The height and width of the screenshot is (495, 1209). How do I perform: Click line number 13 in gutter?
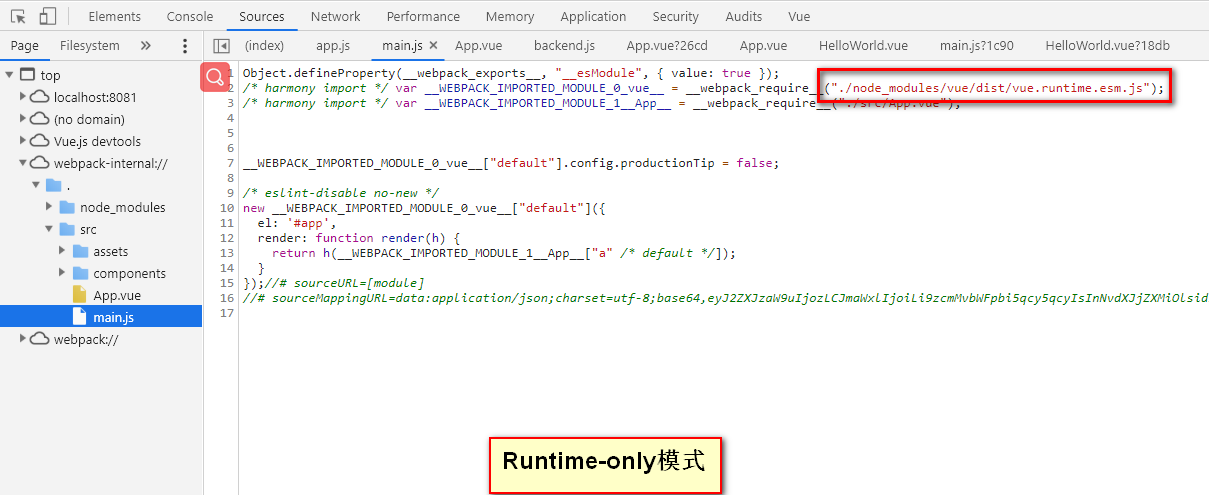[228, 253]
